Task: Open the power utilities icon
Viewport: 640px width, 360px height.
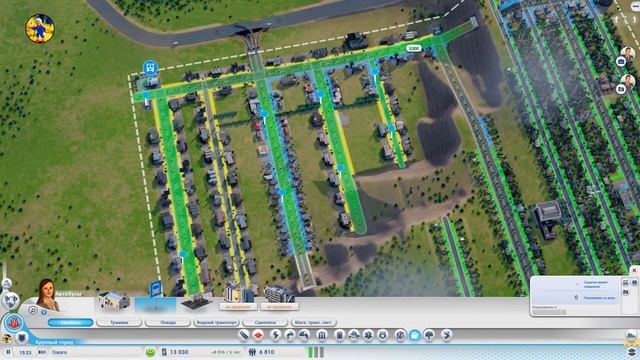Action: pyautogui.click(x=276, y=335)
